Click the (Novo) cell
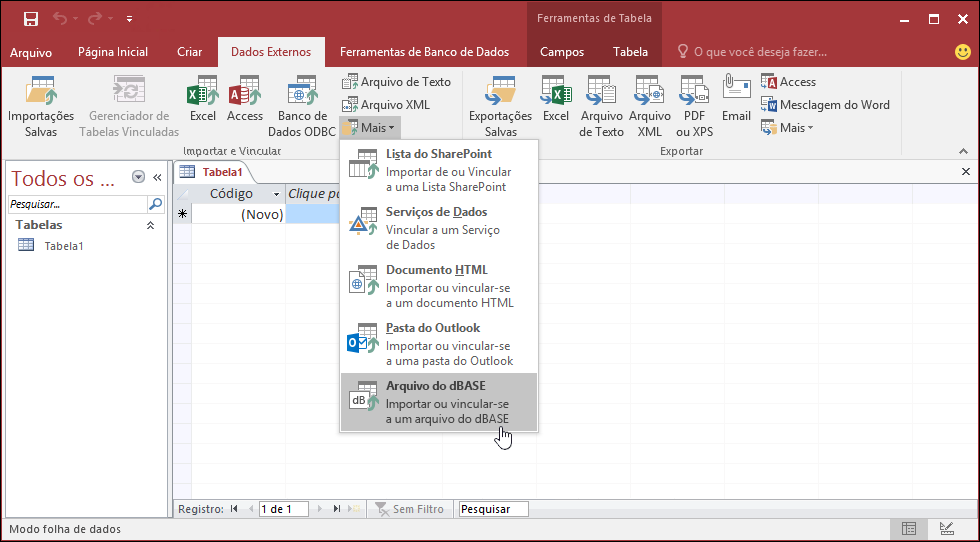This screenshot has height=542, width=980. (238, 215)
